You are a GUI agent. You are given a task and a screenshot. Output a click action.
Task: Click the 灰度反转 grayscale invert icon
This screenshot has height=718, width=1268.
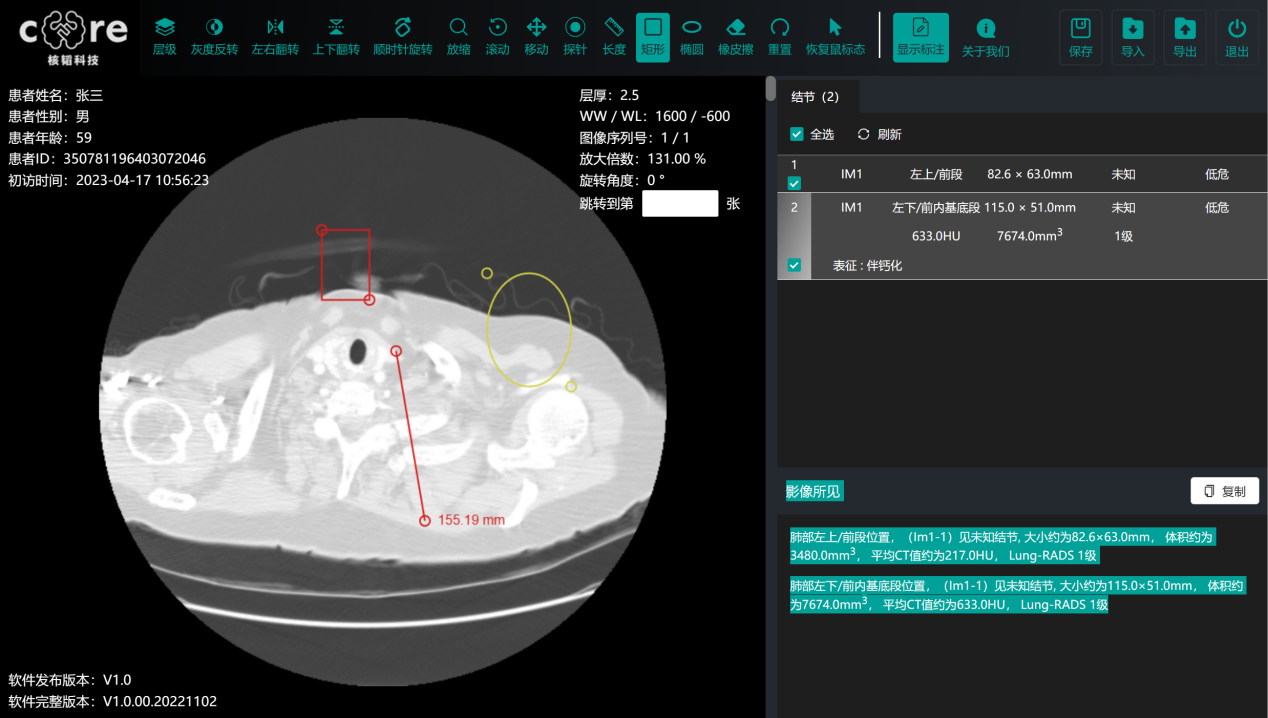214,37
